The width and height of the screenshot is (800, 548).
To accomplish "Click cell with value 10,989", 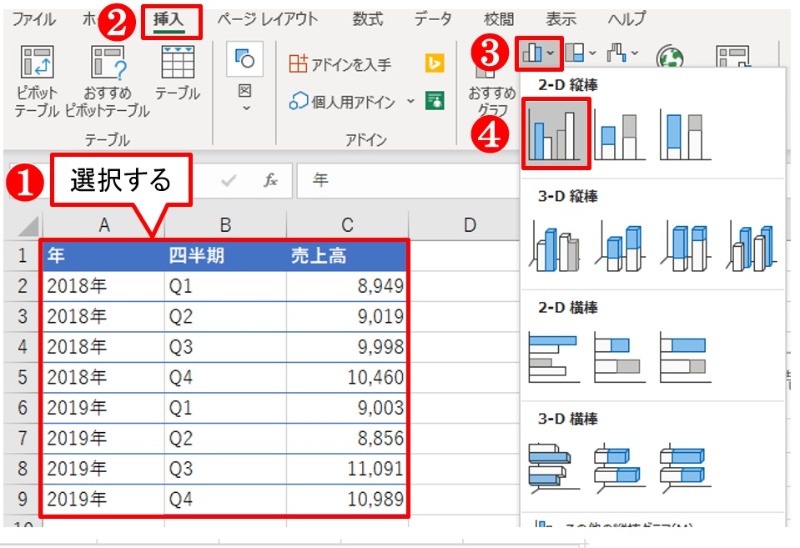I will click(x=347, y=500).
